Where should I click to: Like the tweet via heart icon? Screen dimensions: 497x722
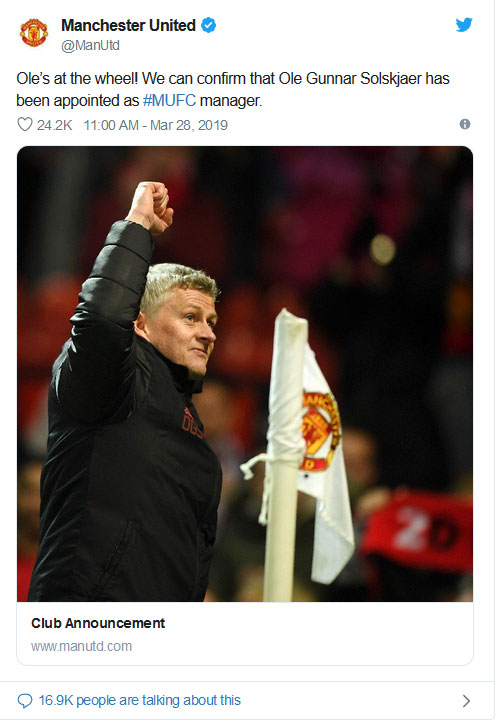[25, 124]
